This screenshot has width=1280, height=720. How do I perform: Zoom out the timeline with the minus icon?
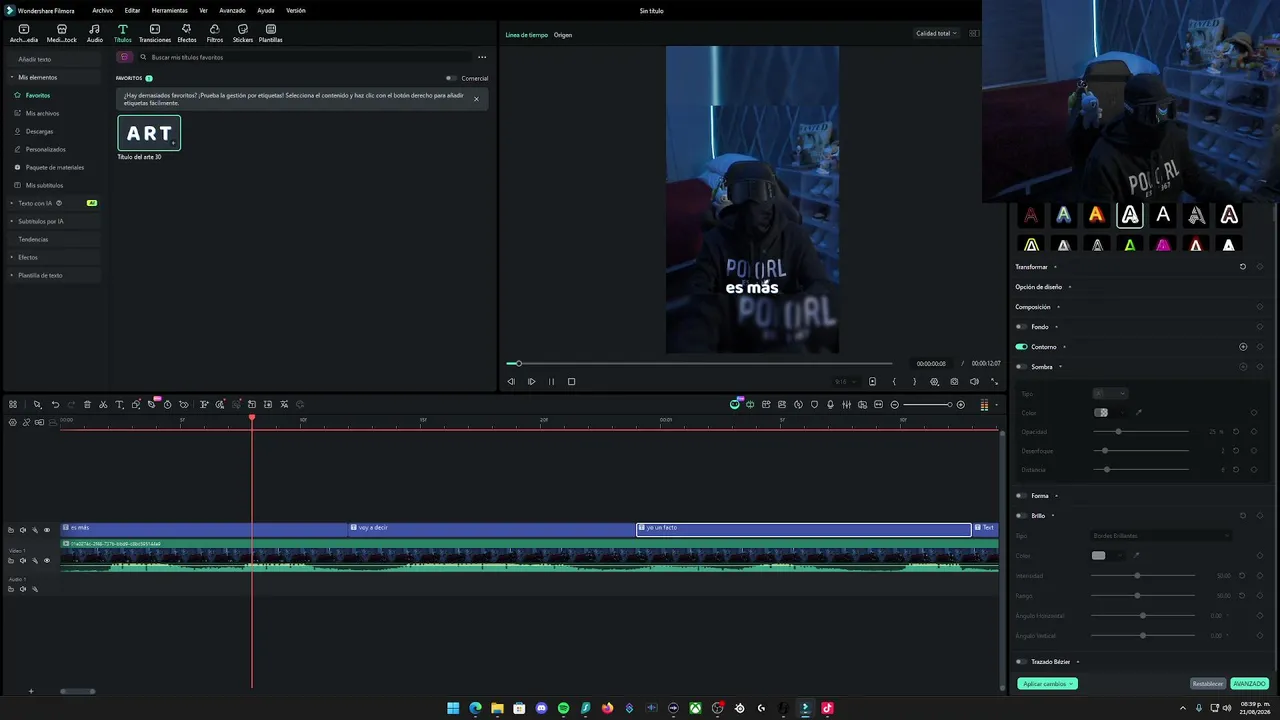point(895,405)
